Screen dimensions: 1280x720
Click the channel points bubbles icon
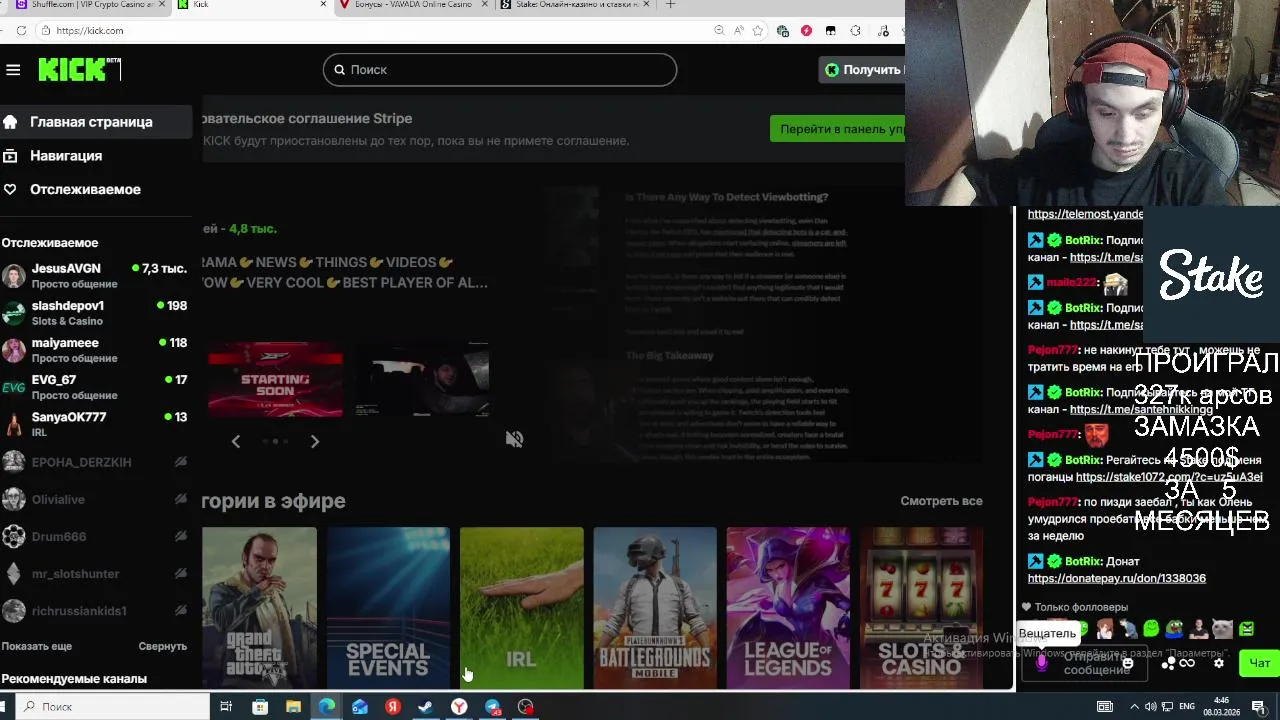(x=1168, y=663)
